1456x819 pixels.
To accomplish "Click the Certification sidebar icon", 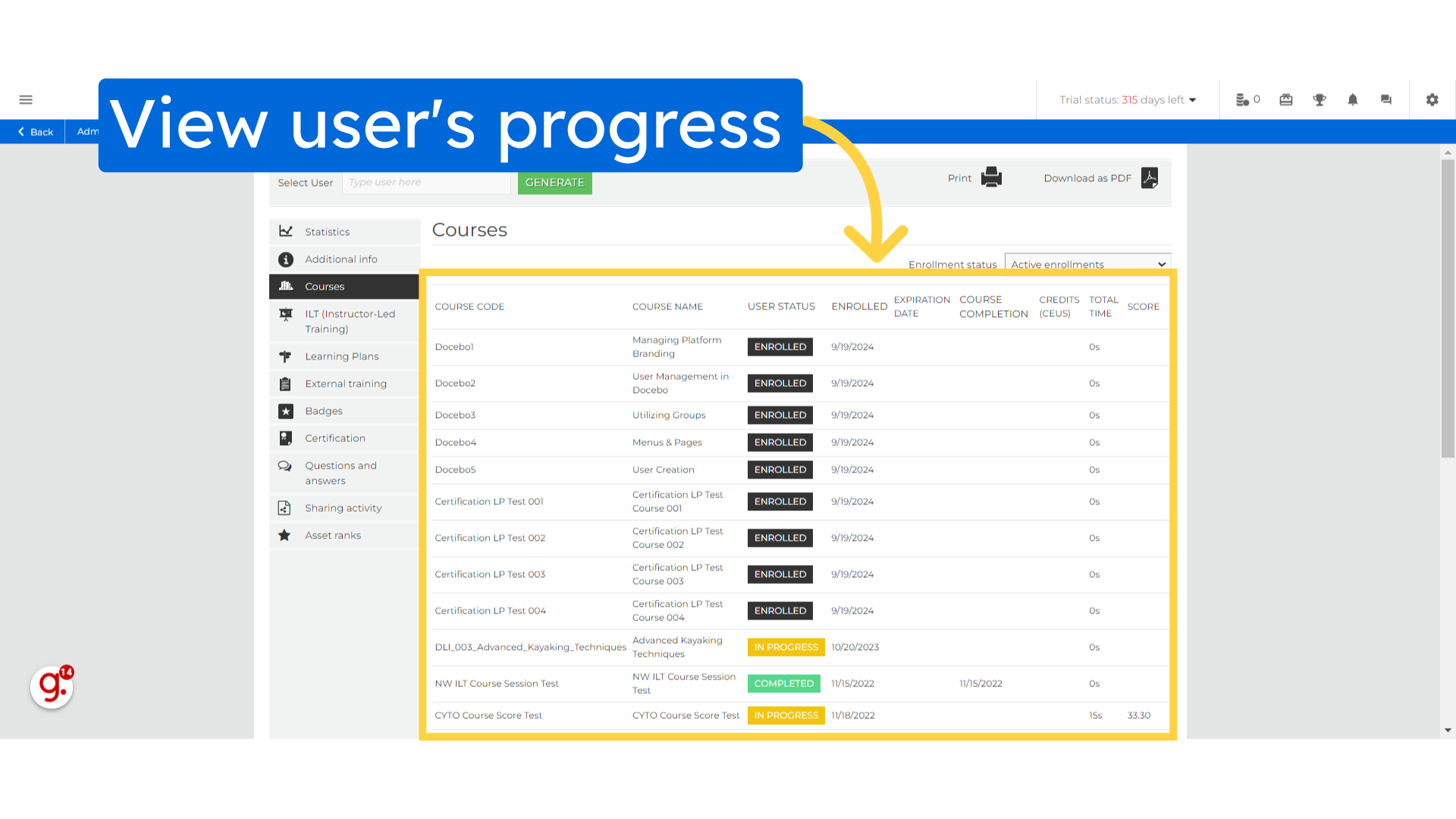I will pos(284,438).
